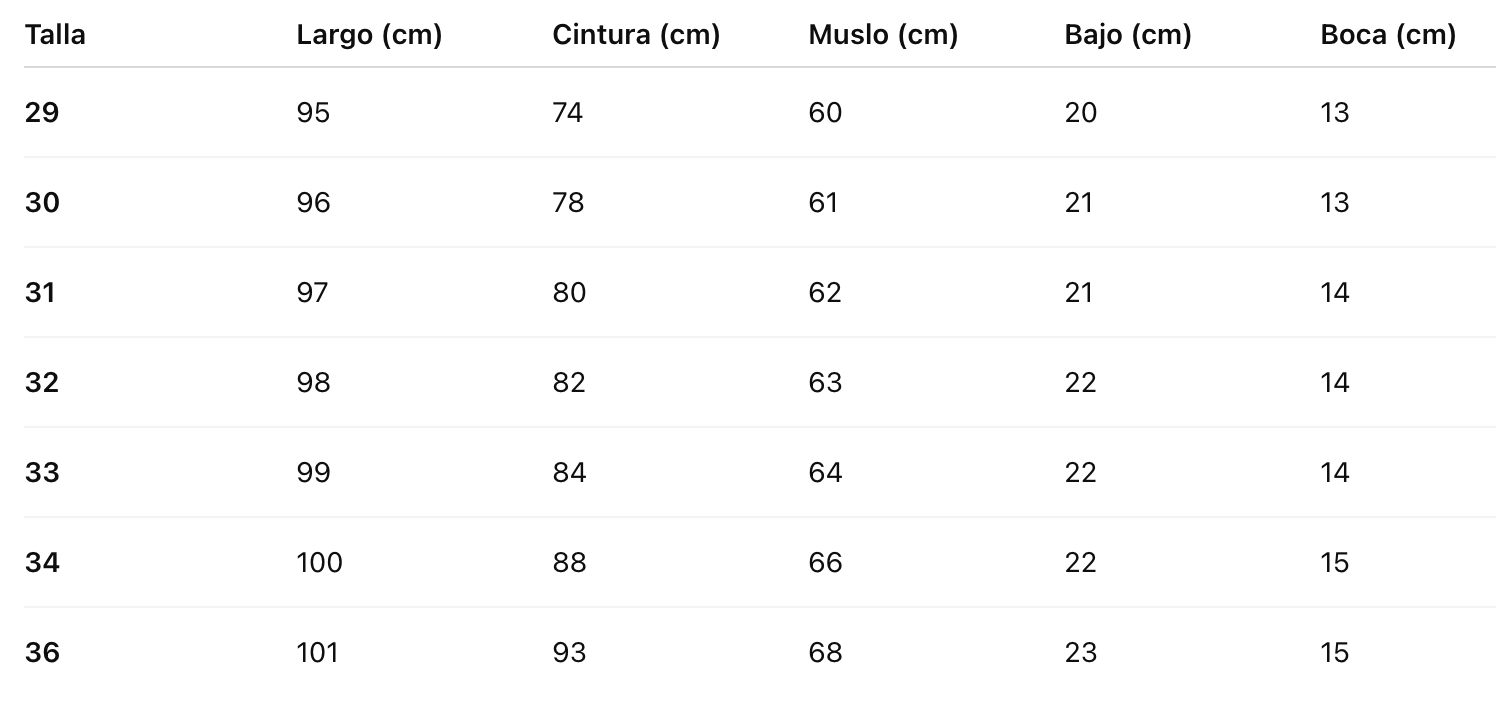Click the Largo value 100 for size 34

(x=319, y=563)
